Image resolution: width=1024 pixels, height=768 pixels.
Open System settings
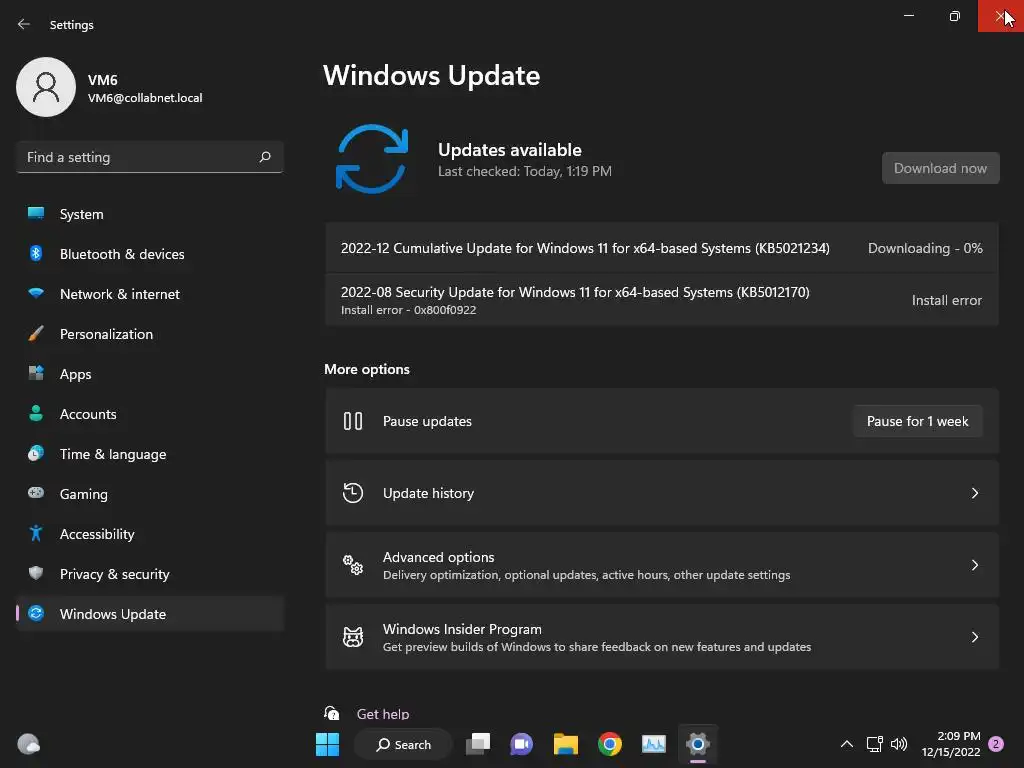[x=150, y=214]
